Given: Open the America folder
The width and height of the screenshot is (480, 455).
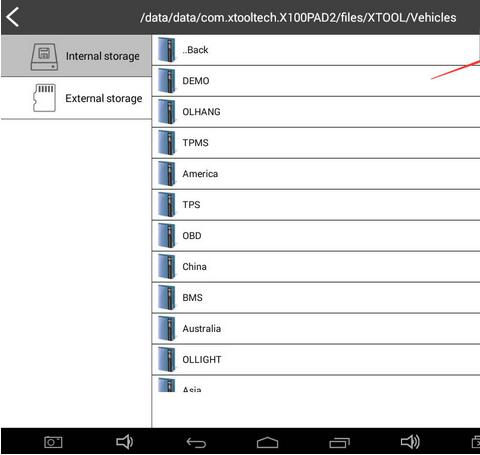Looking at the screenshot, I should click(316, 174).
